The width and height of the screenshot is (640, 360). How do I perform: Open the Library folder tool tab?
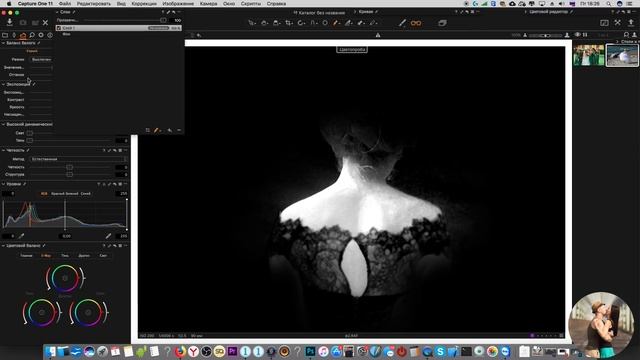[5, 35]
